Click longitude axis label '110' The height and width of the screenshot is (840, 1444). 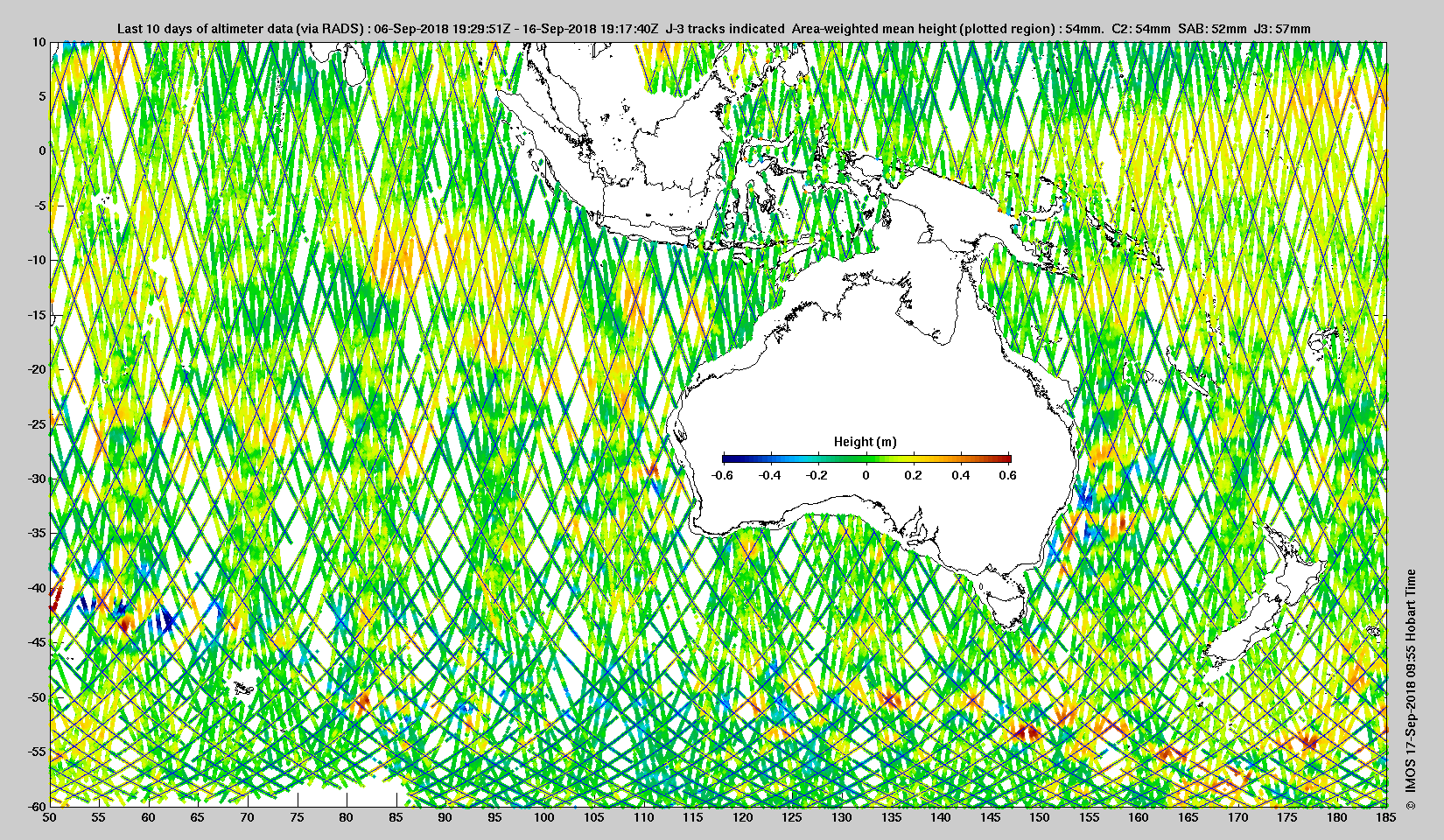[644, 817]
